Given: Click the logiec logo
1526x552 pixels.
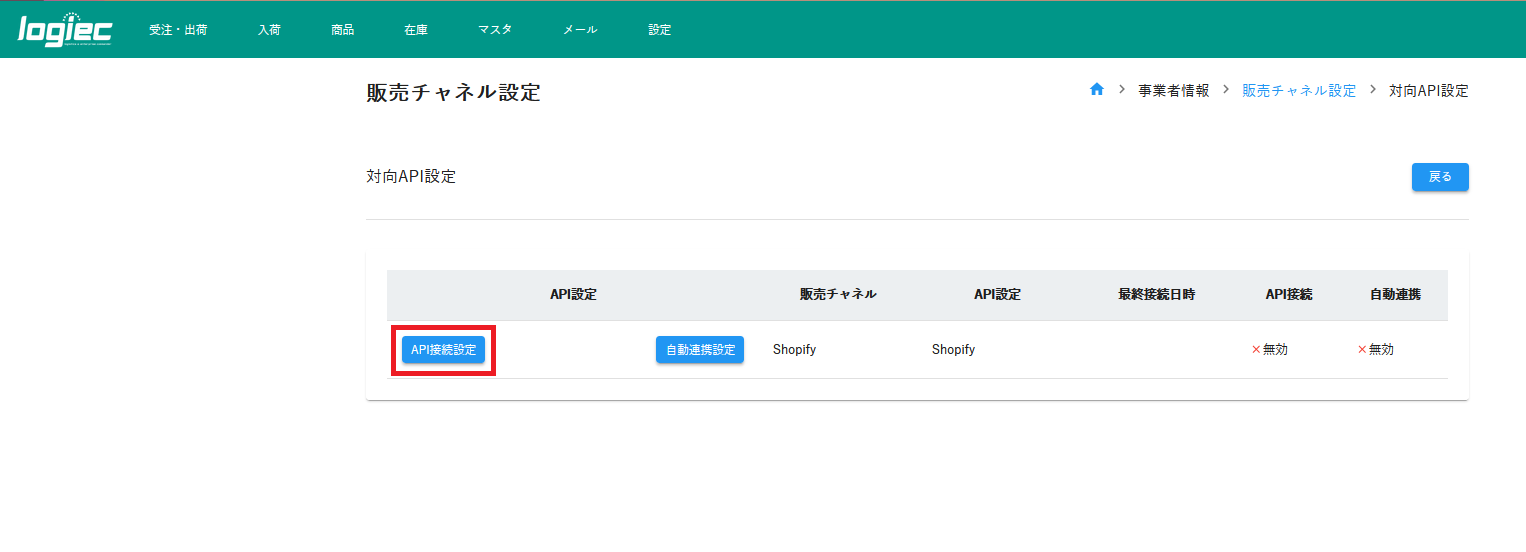Looking at the screenshot, I should click(x=65, y=30).
